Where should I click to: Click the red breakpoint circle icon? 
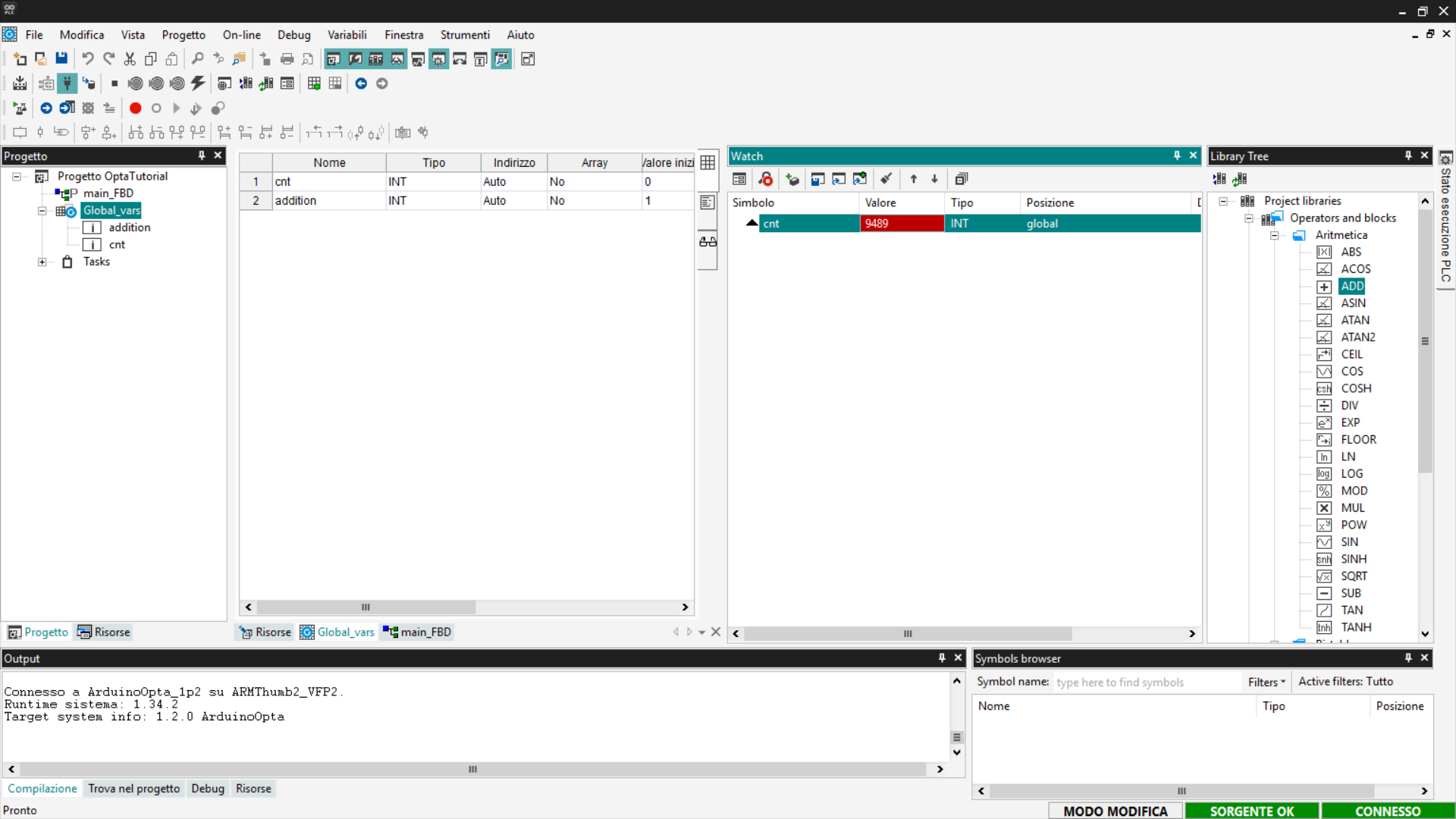[x=135, y=108]
